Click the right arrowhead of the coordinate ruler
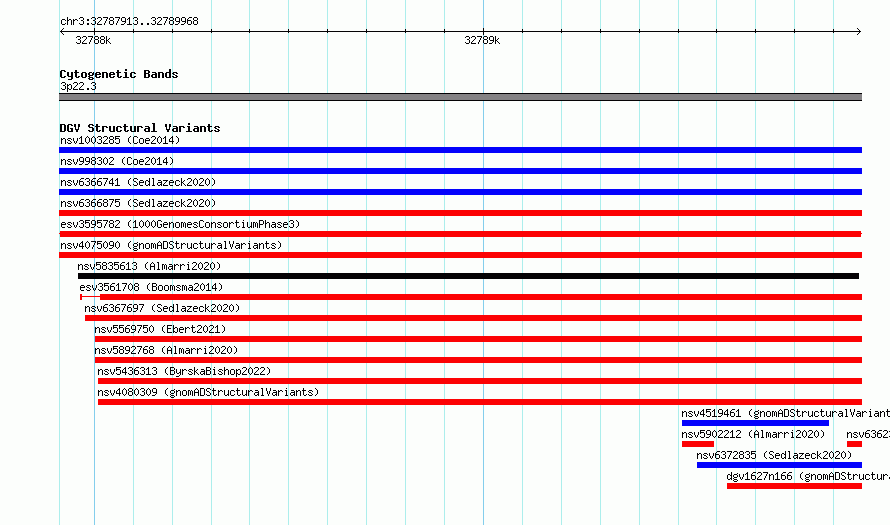The height and width of the screenshot is (525, 890). 859,32
